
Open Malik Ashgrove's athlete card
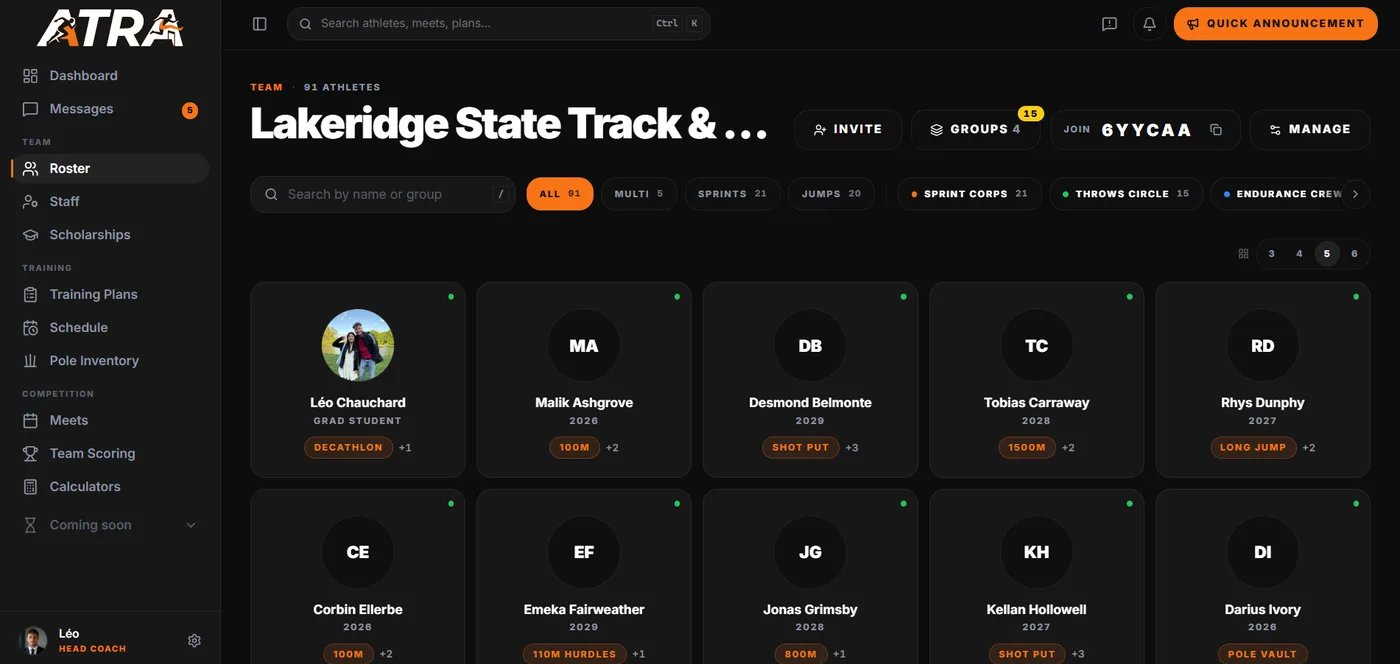click(584, 380)
